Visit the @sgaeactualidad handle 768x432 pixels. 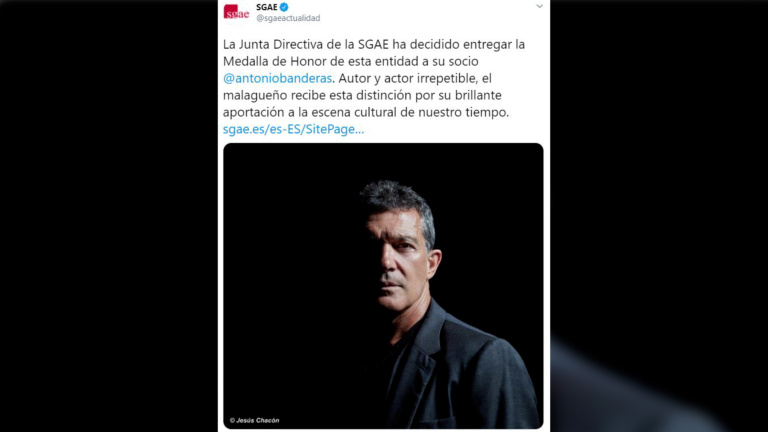pos(288,18)
